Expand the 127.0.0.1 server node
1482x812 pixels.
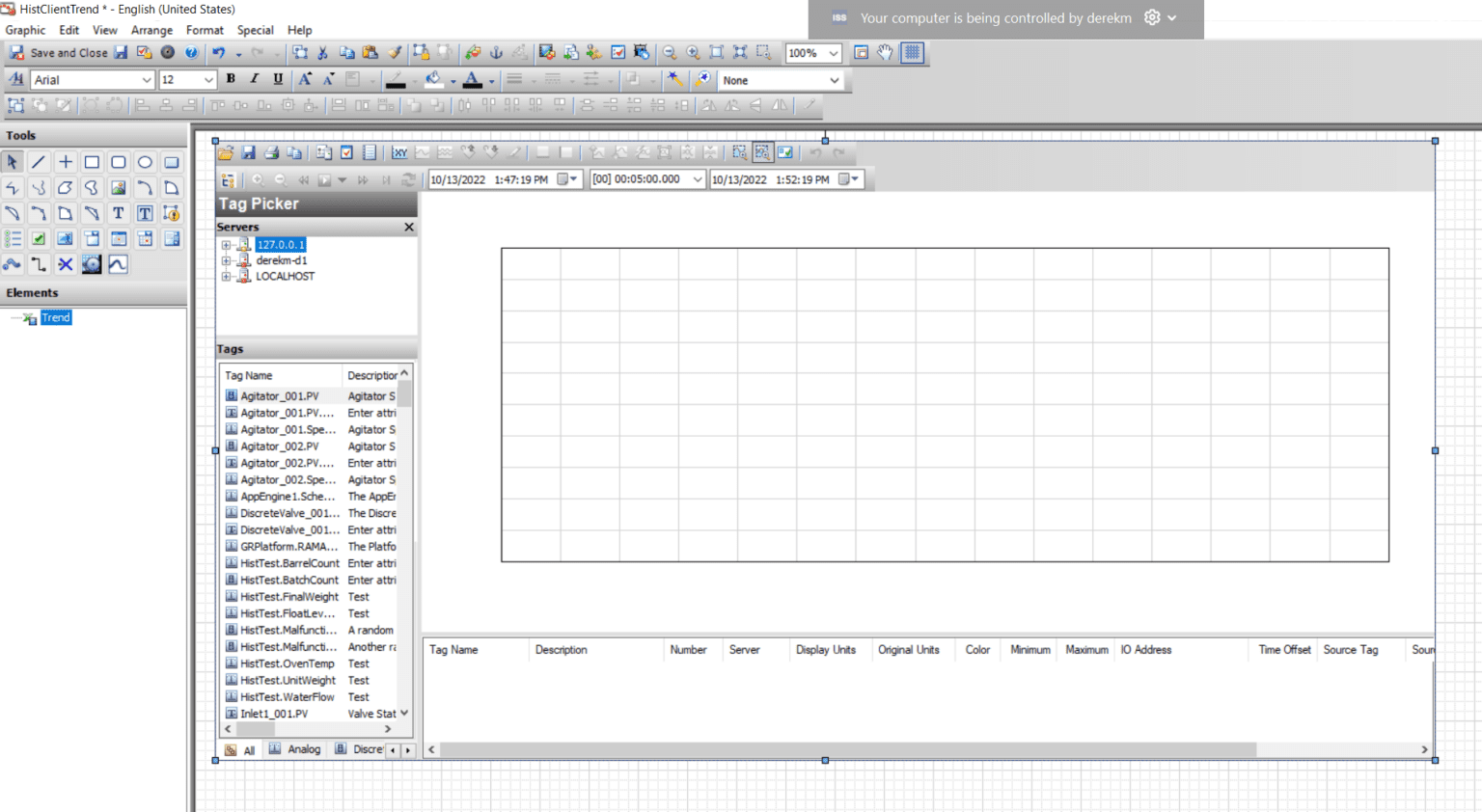click(x=224, y=245)
